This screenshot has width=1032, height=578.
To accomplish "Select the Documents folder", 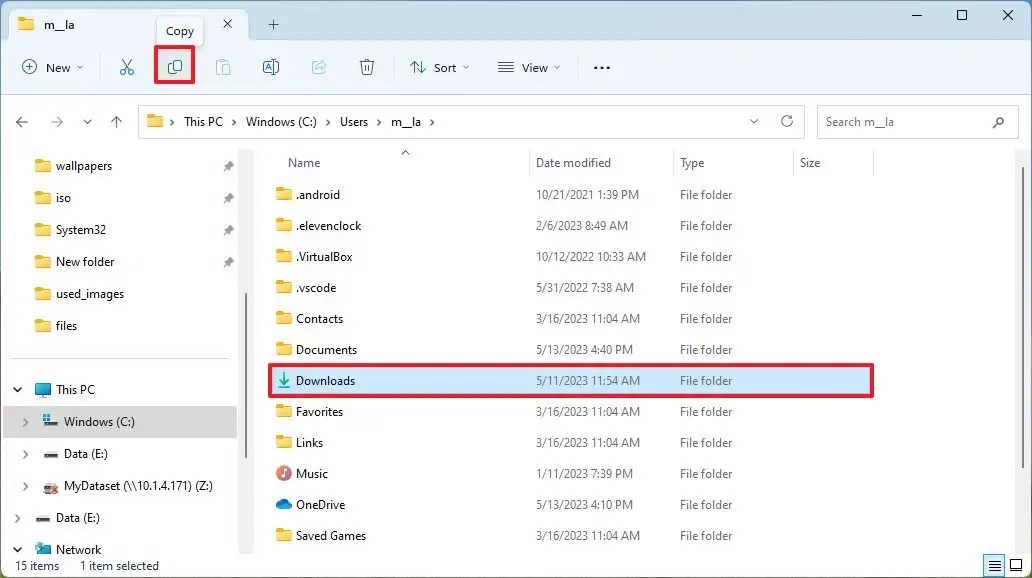I will click(325, 349).
